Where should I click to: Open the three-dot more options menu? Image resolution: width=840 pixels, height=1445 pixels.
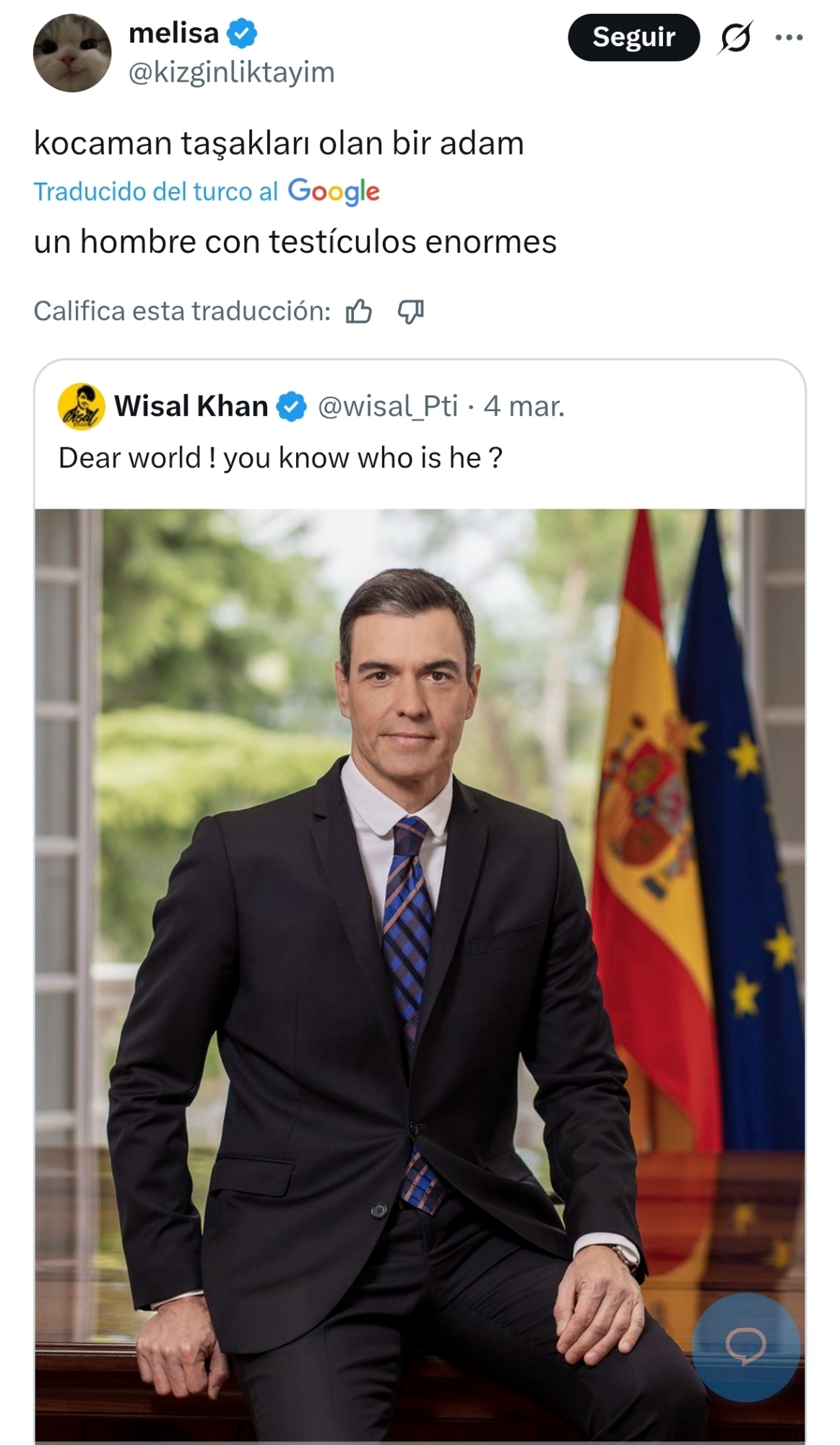tap(789, 38)
